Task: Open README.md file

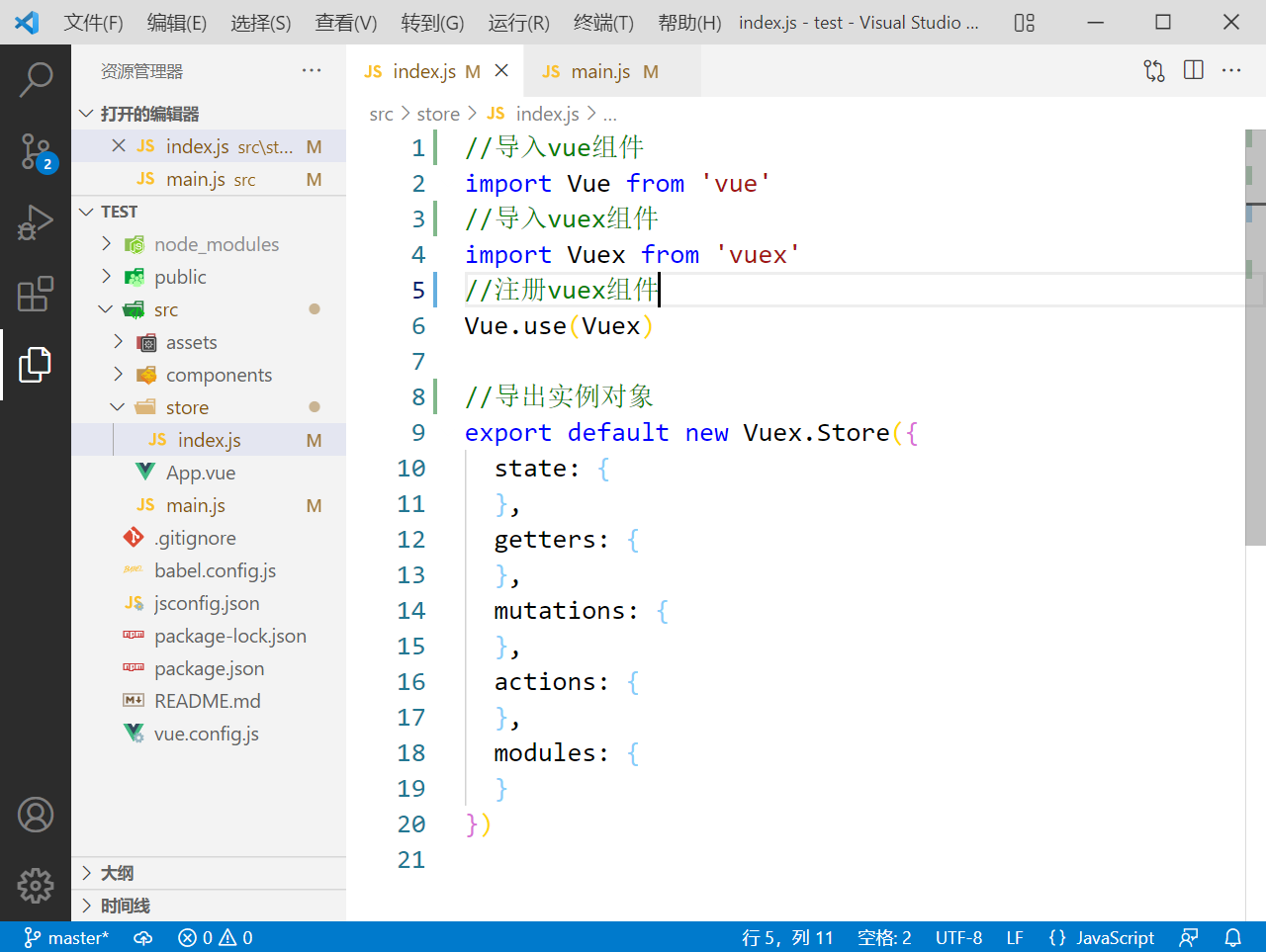Action: (x=209, y=701)
